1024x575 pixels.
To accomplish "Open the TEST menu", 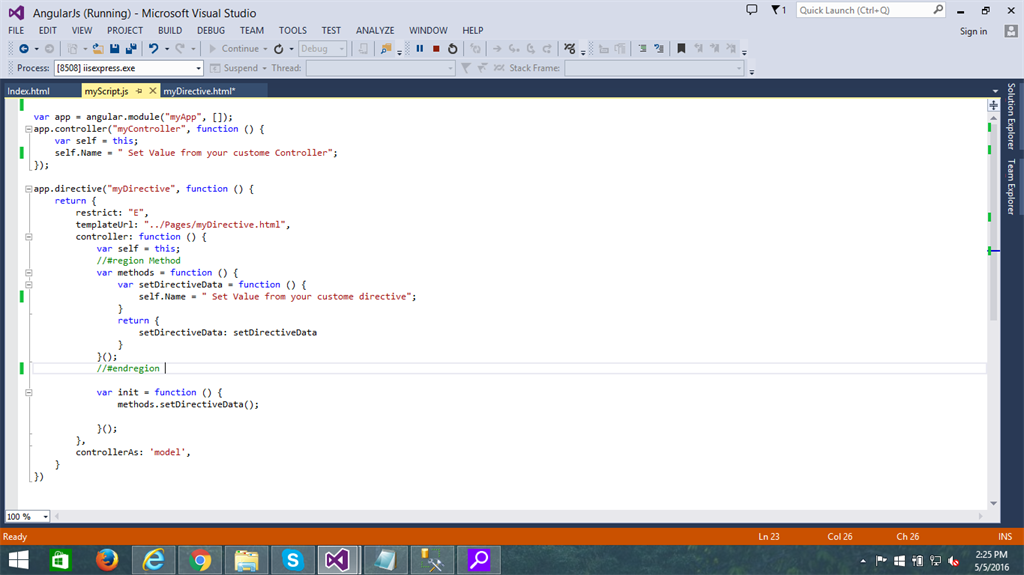I will click(x=331, y=31).
